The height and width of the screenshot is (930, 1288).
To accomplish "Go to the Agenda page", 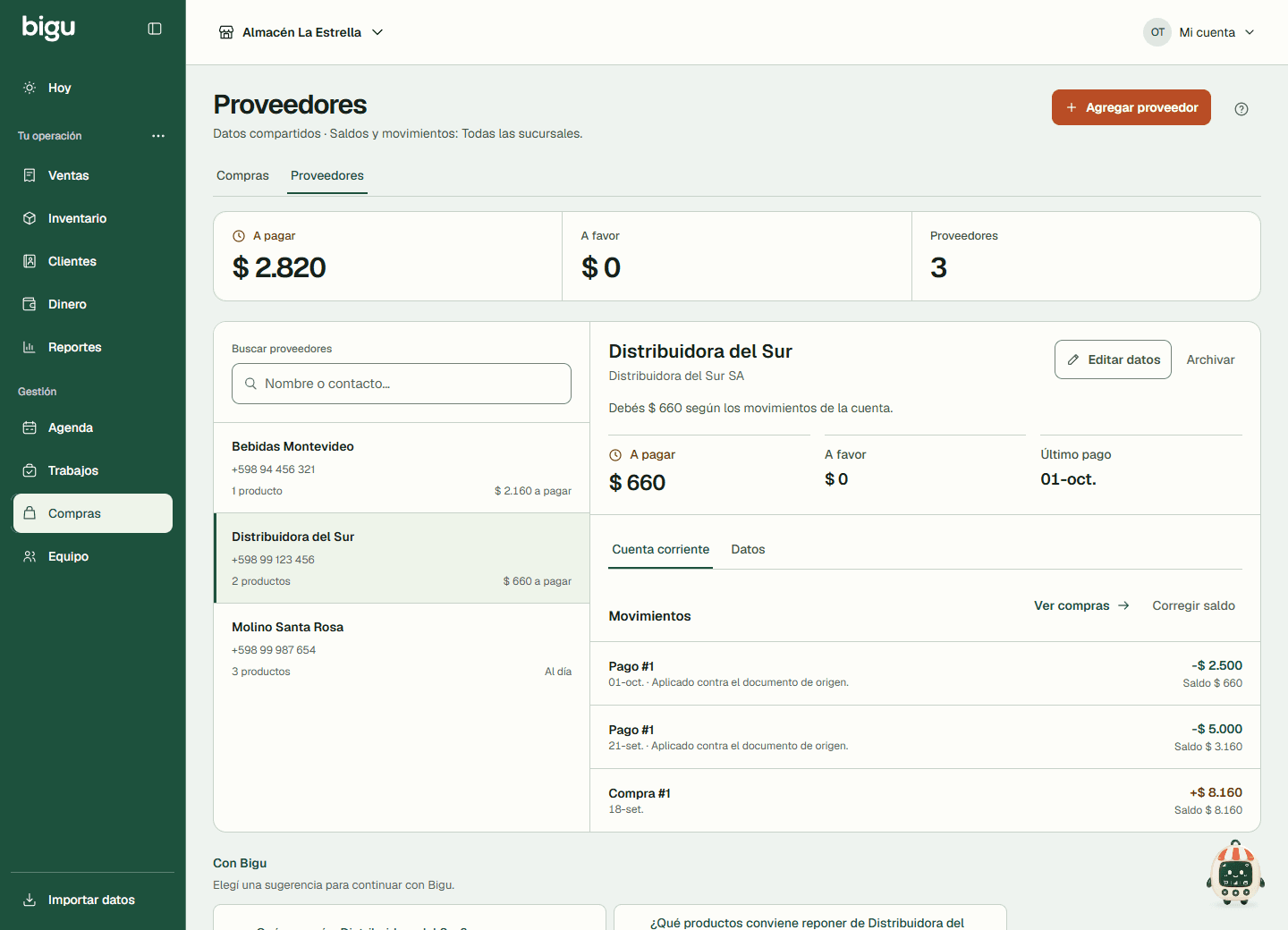I will pos(93,427).
